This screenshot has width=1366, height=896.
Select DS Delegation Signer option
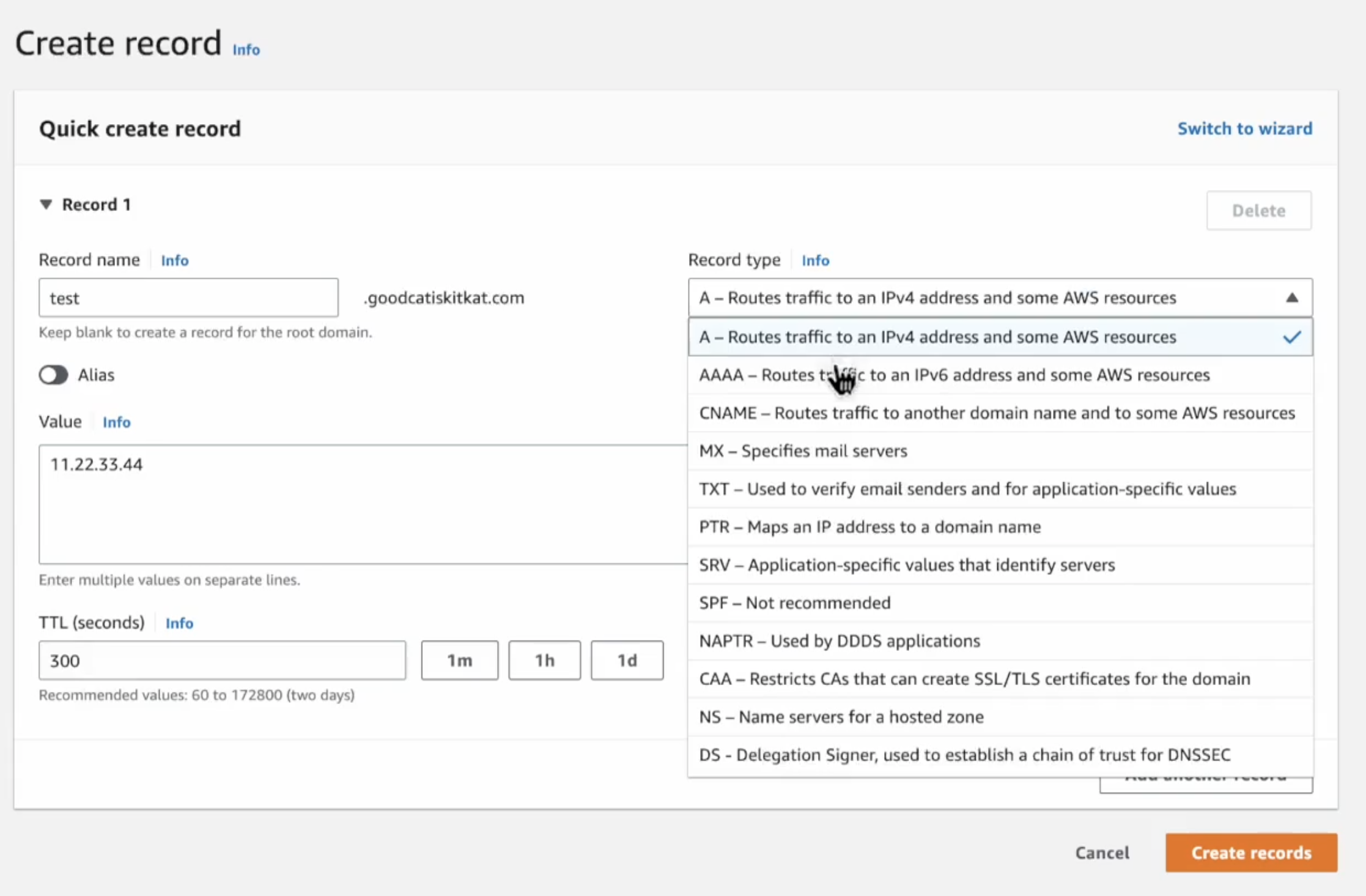(x=964, y=755)
